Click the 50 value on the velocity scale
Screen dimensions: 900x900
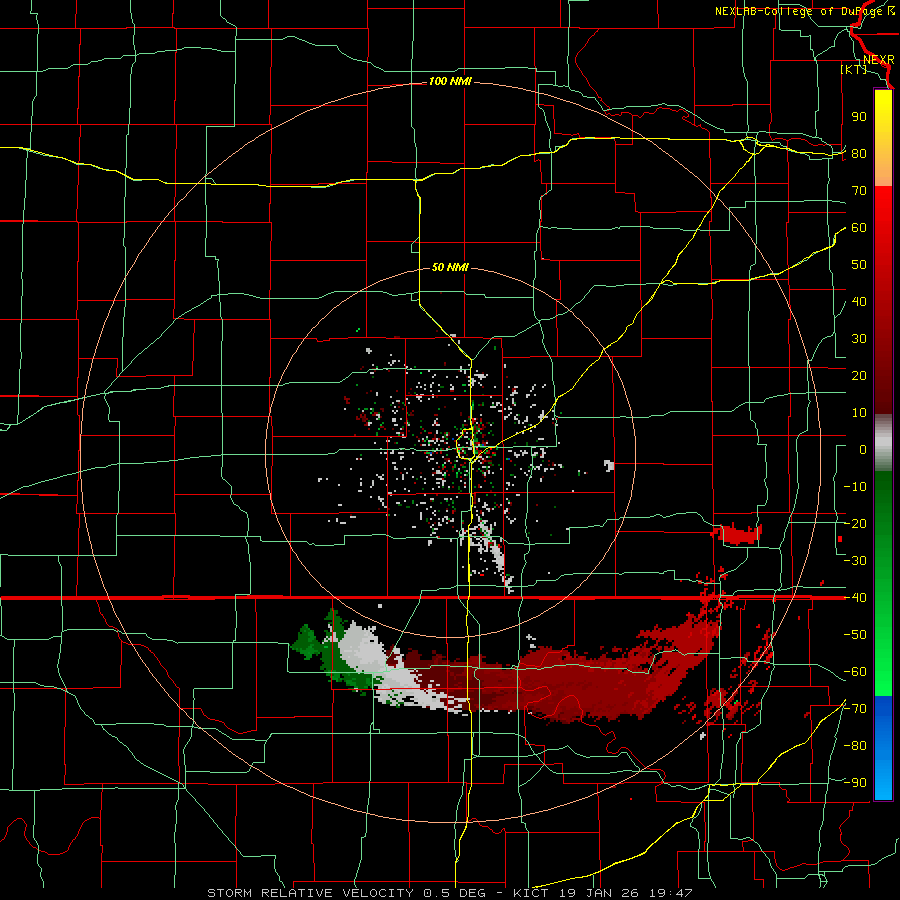[x=859, y=265]
